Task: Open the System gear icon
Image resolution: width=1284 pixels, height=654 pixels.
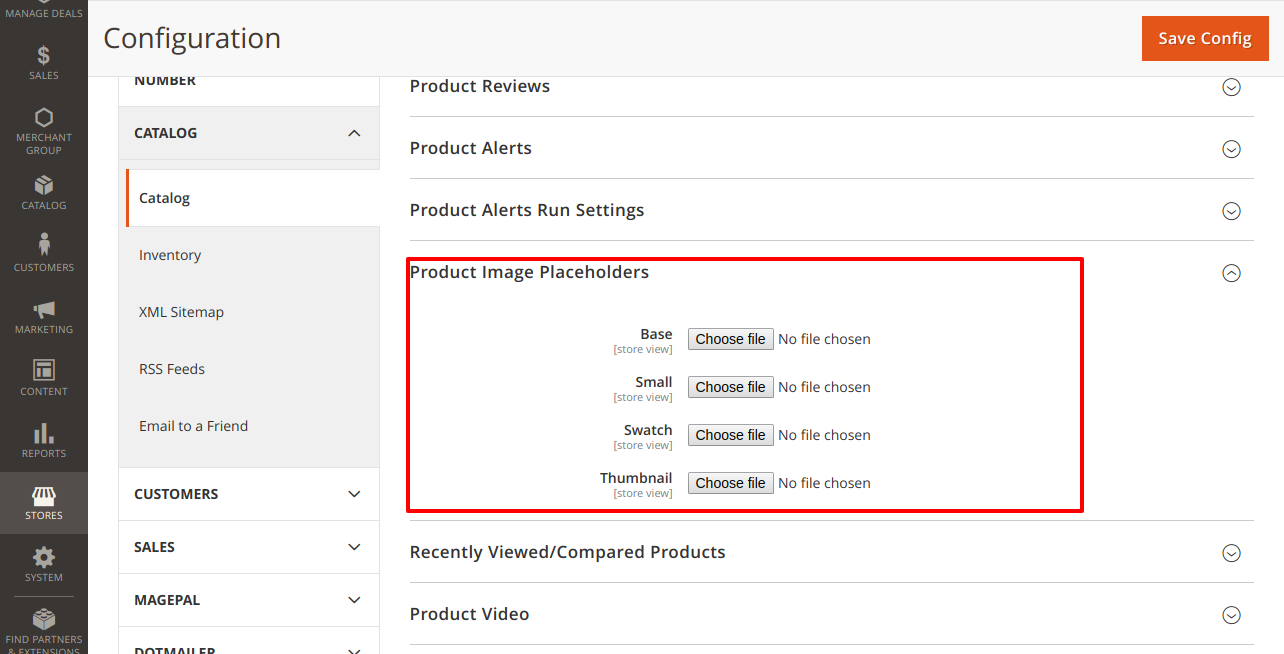Action: [44, 559]
